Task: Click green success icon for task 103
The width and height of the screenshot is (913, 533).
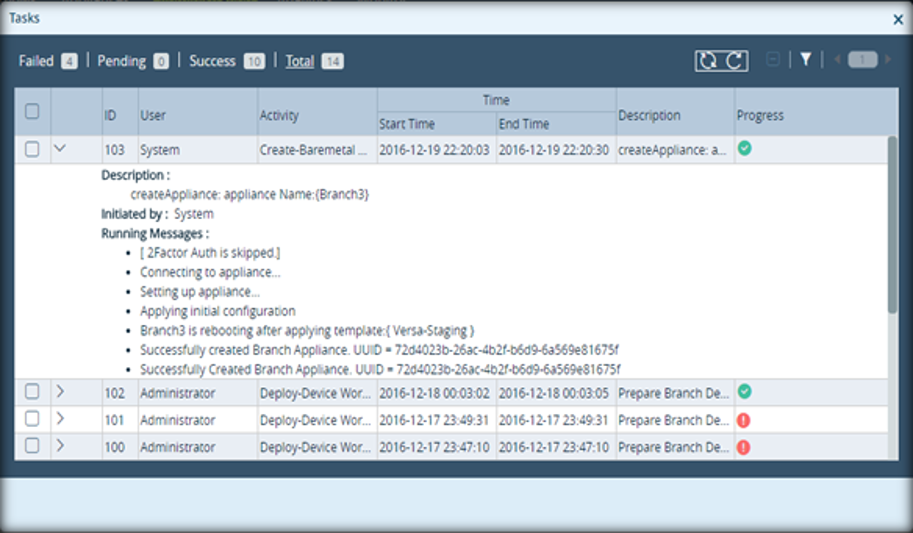Action: pyautogui.click(x=744, y=149)
